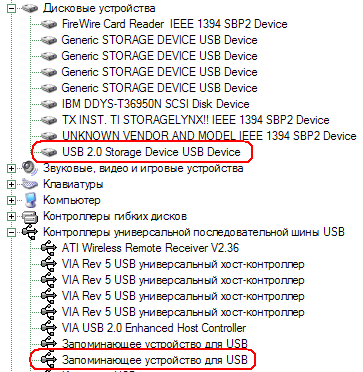This screenshot has height=372, width=363.
Task: Collapse the USB controllers category
Action: click(12, 232)
